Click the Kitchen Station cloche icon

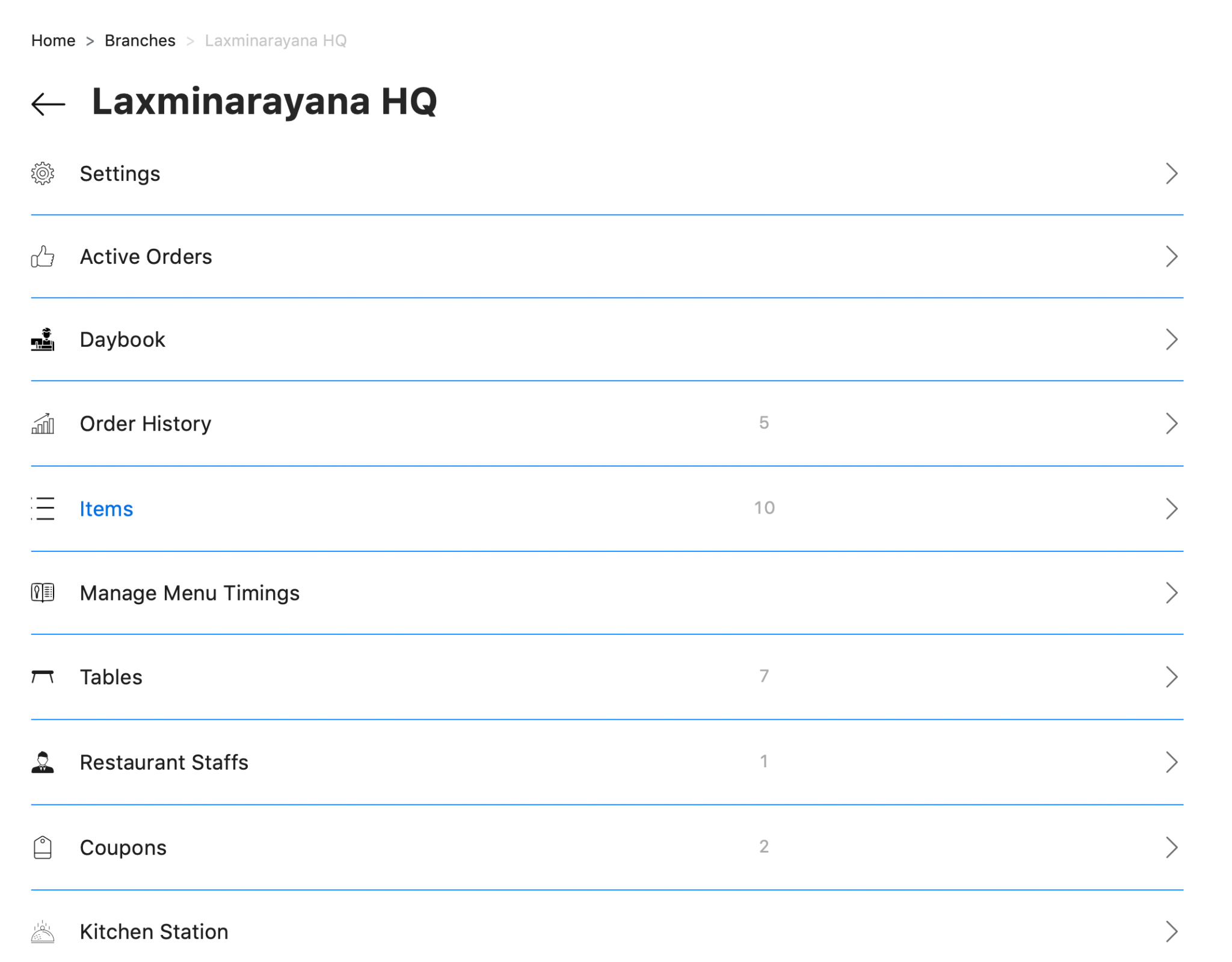[43, 932]
